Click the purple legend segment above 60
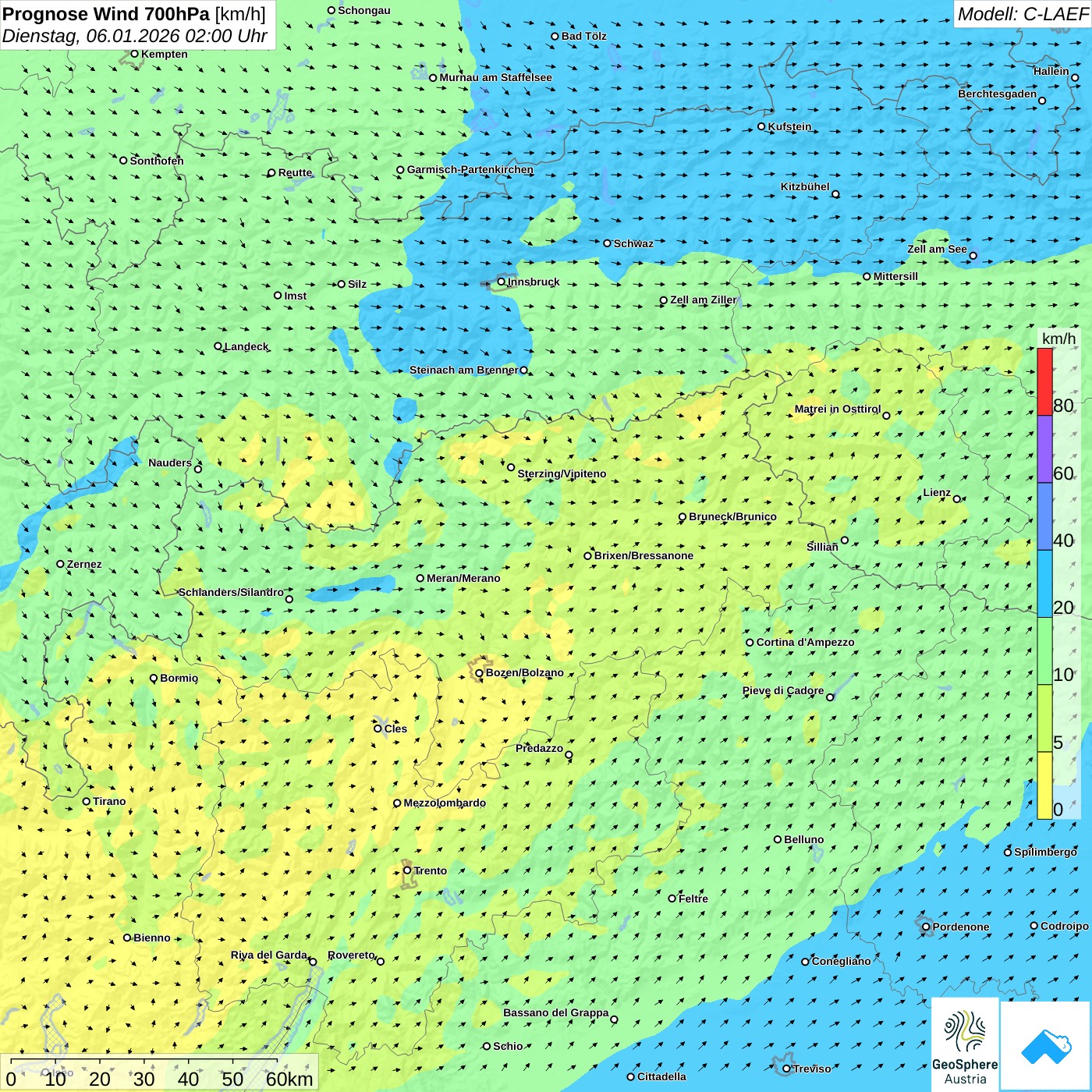Viewport: 1092px width, 1092px height. [1044, 449]
